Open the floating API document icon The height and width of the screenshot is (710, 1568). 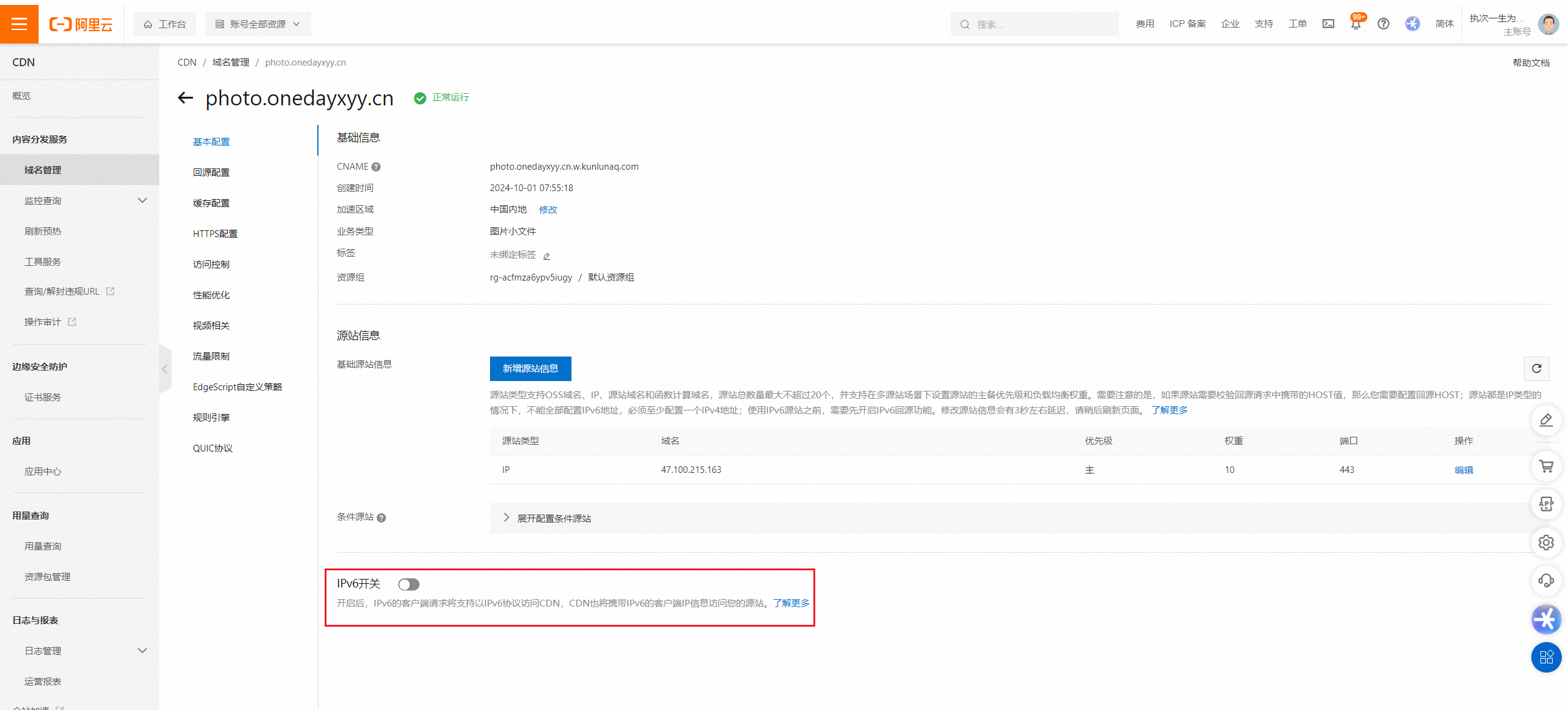[1546, 504]
